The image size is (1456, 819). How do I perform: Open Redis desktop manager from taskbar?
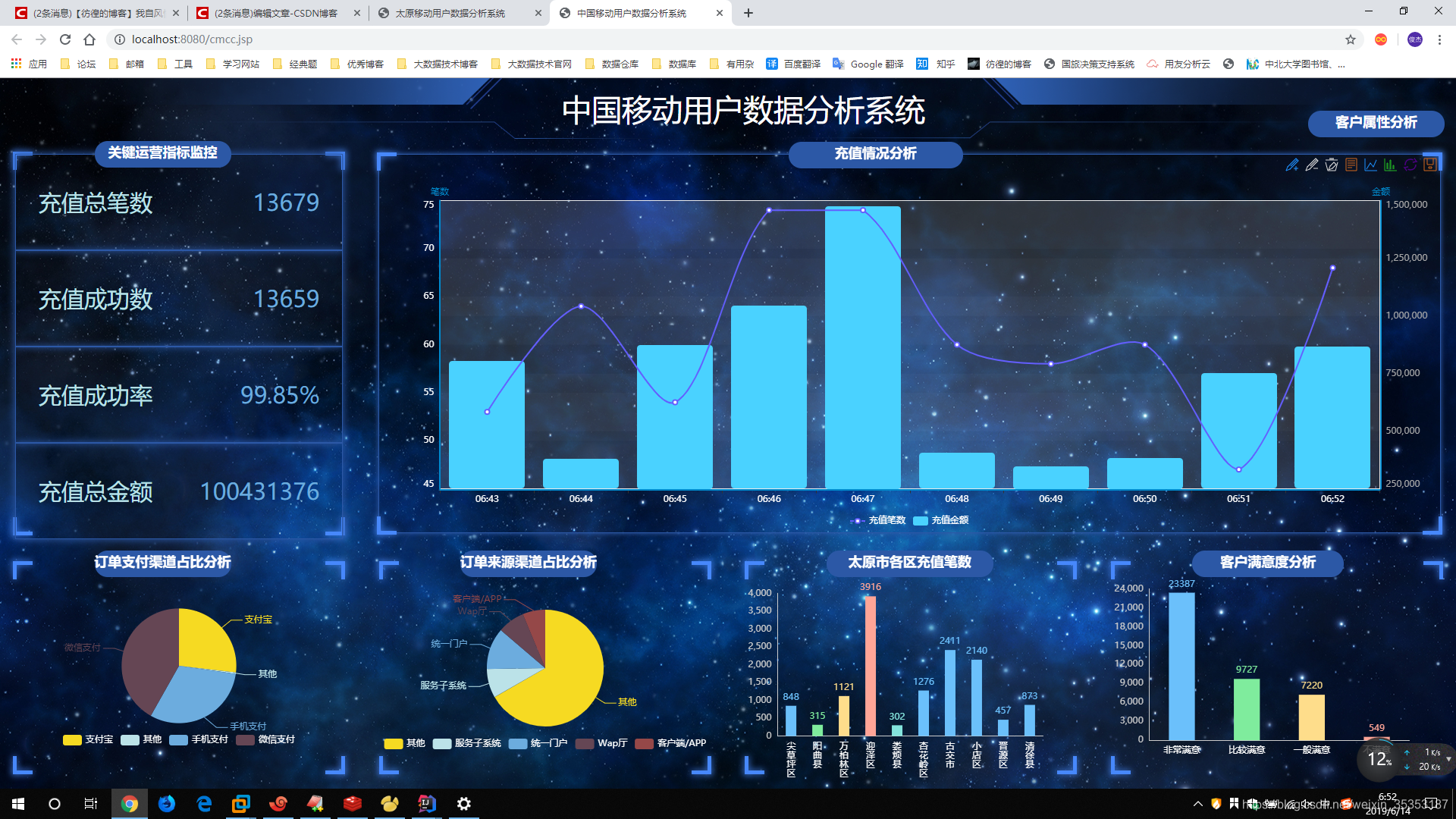(353, 804)
